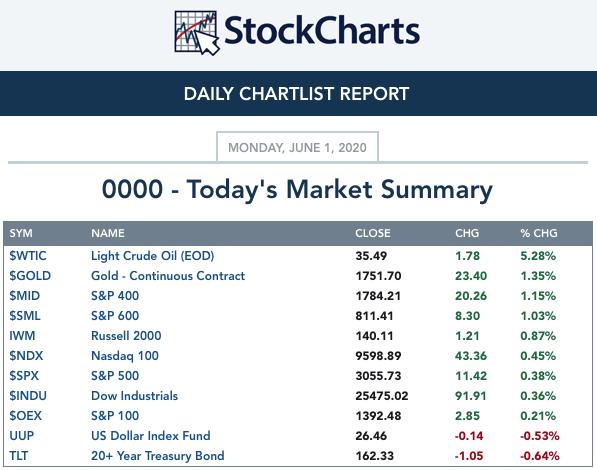Click the StockCharts logo icon
The width and height of the screenshot is (597, 470).
(x=196, y=33)
